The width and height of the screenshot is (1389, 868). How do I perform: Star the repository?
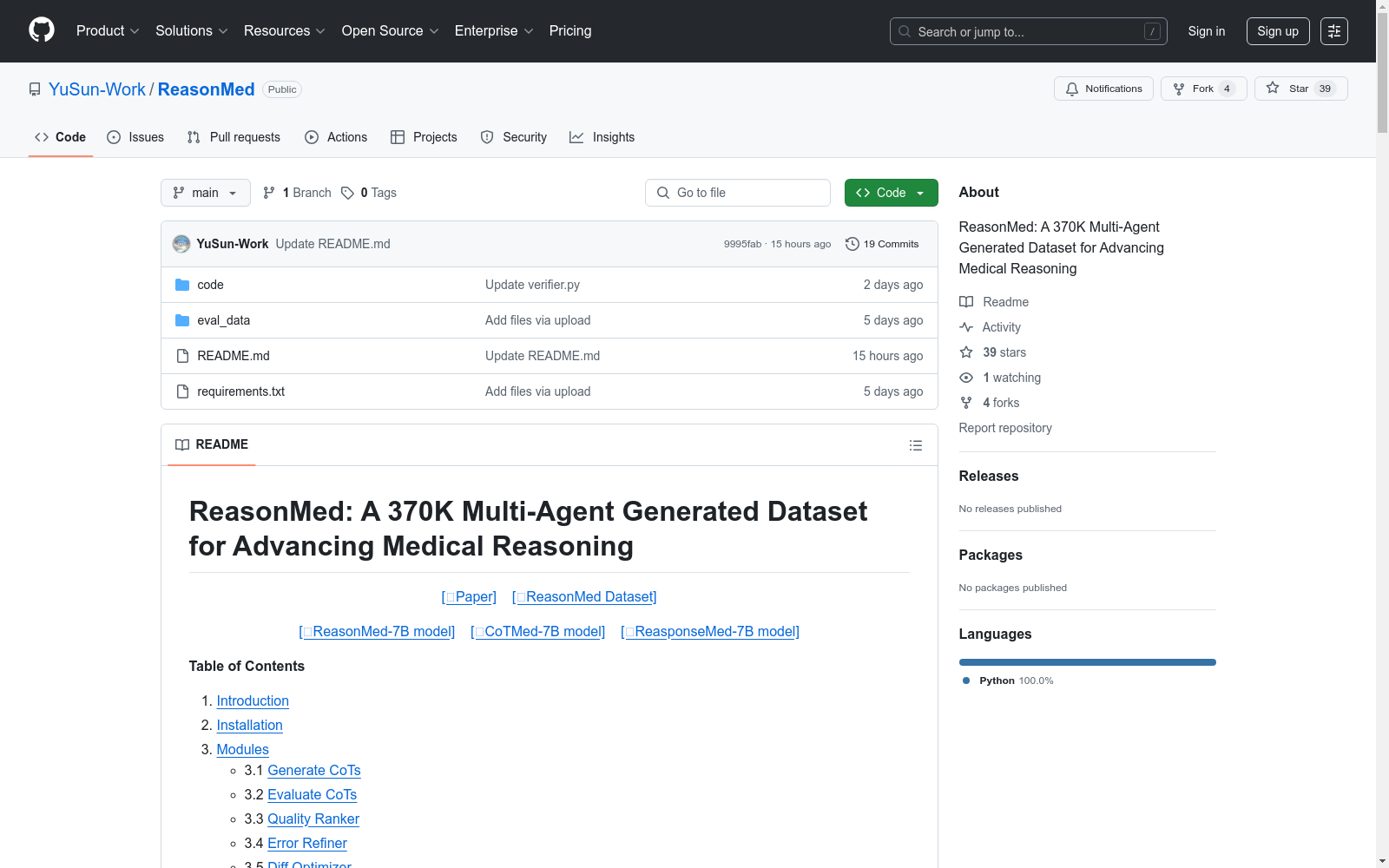point(1300,89)
